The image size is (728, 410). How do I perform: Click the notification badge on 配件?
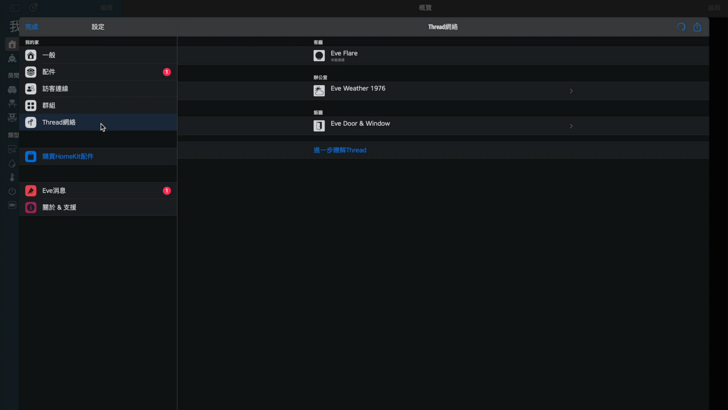pyautogui.click(x=167, y=72)
